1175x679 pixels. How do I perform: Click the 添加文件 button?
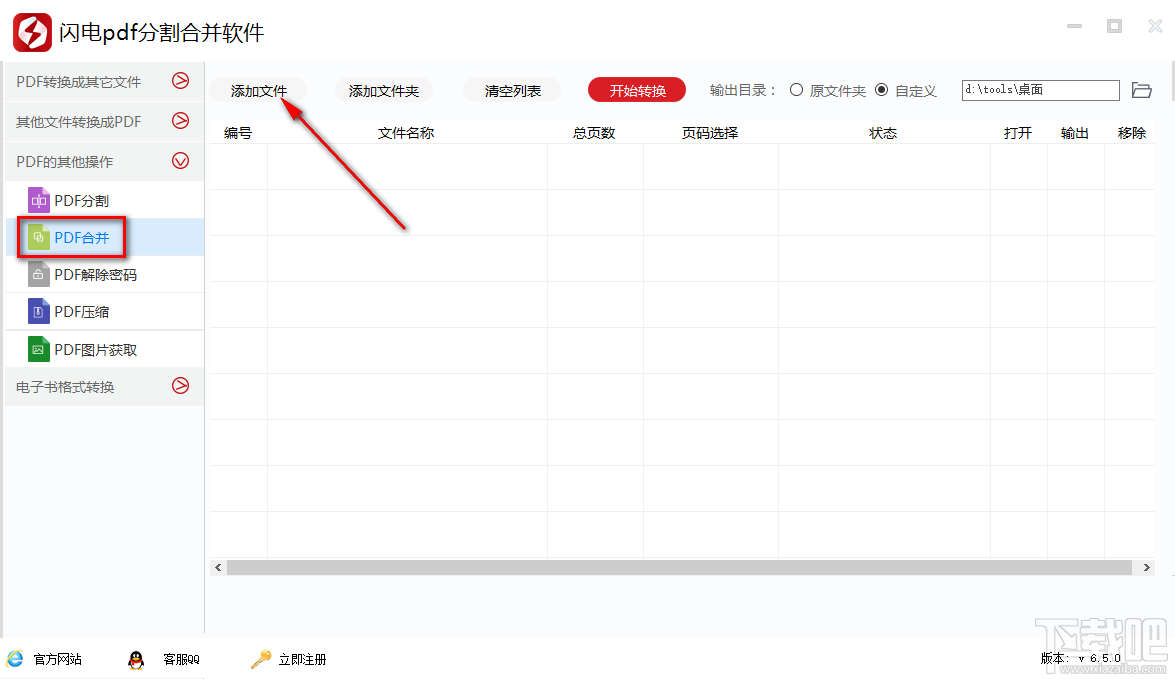258,89
